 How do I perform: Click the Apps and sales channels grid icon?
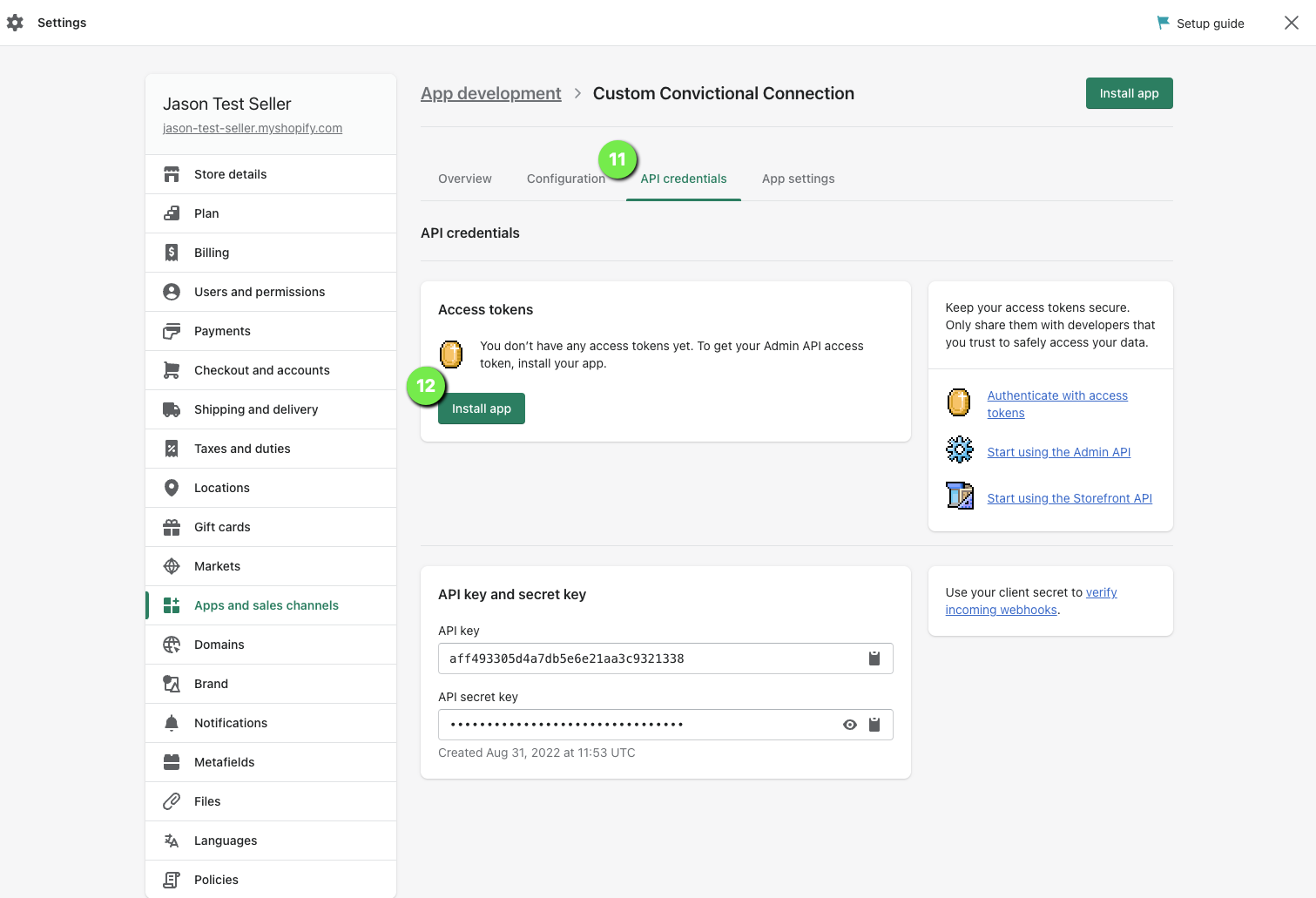tap(172, 605)
